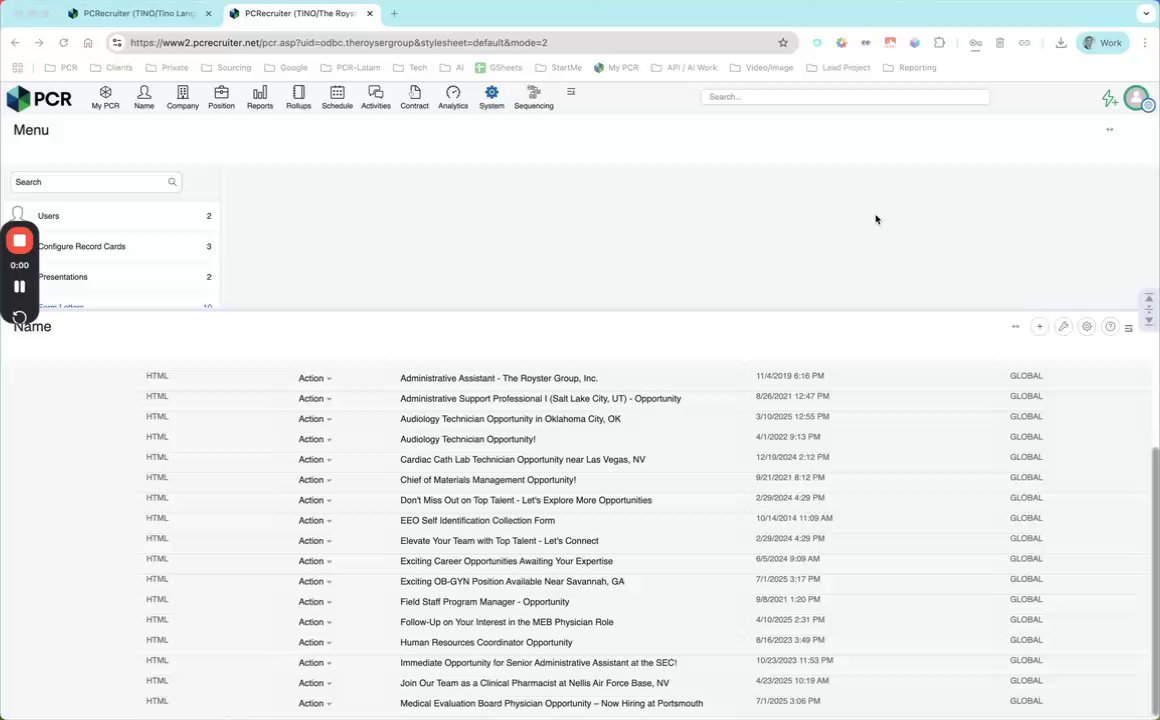Click the global Search field in PCR header

tap(845, 97)
